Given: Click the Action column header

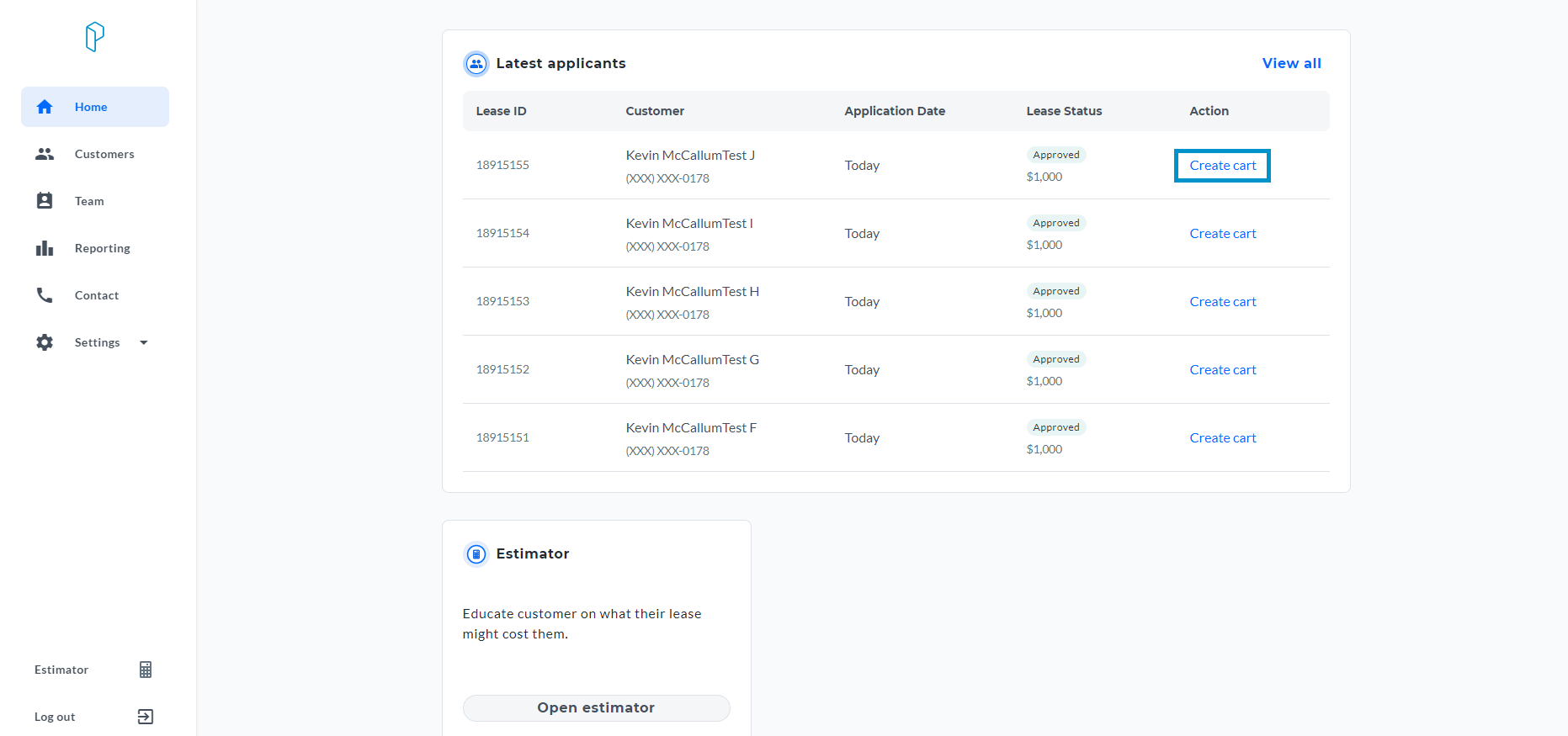Looking at the screenshot, I should pos(1209,111).
